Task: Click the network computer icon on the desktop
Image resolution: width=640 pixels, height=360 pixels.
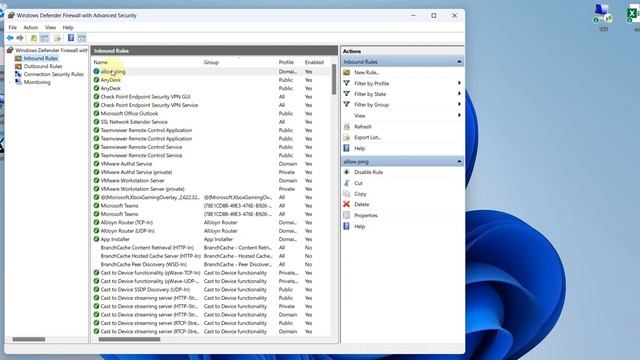Action: pyautogui.click(x=603, y=13)
